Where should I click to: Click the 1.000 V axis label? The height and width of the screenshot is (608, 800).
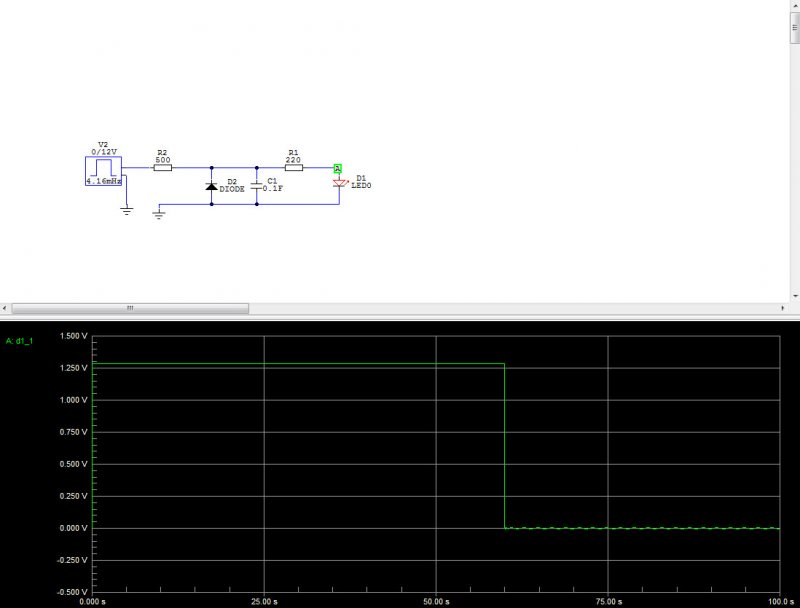(x=73, y=400)
